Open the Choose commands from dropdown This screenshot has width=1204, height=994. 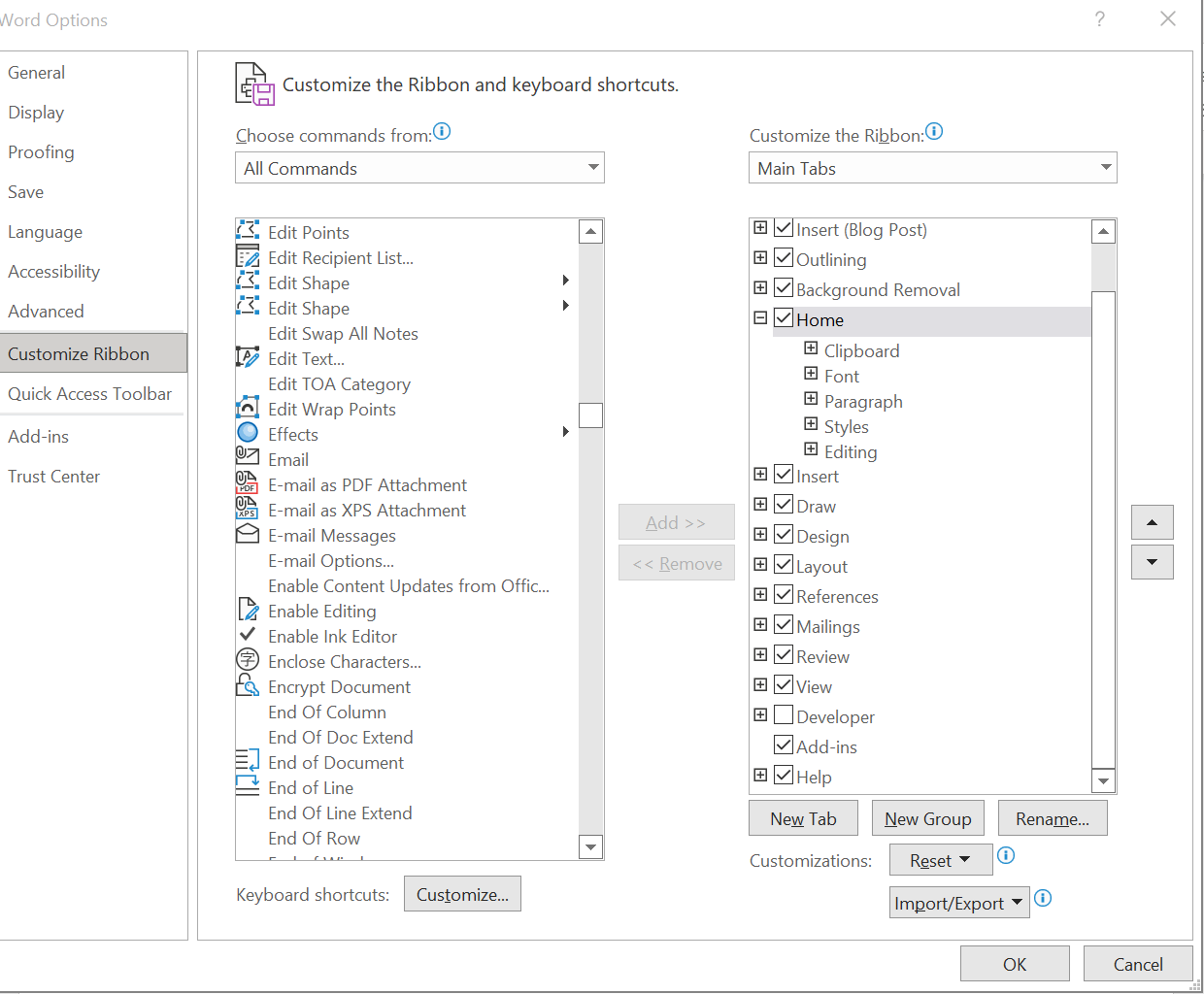(x=419, y=168)
